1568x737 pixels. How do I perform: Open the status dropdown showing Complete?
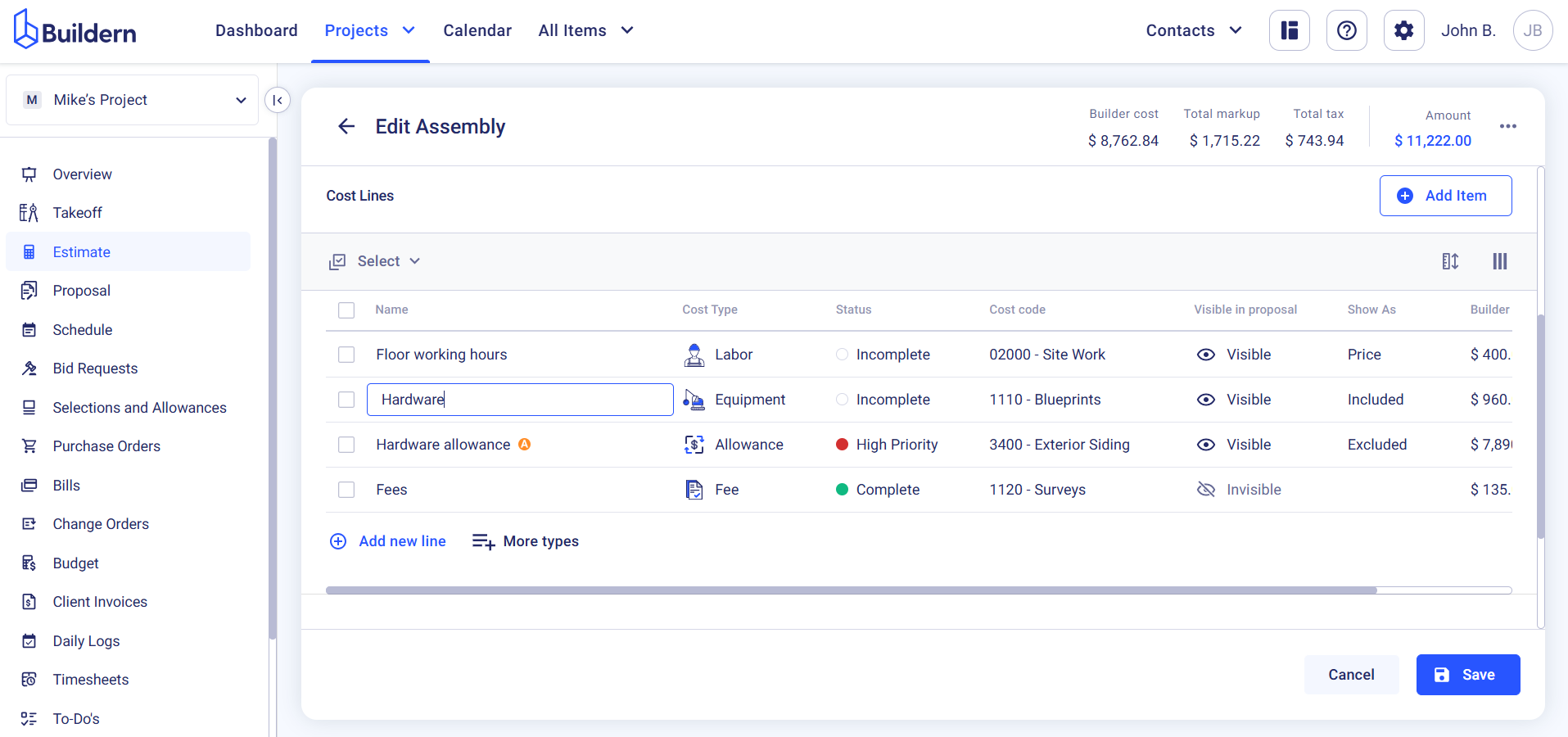coord(878,490)
